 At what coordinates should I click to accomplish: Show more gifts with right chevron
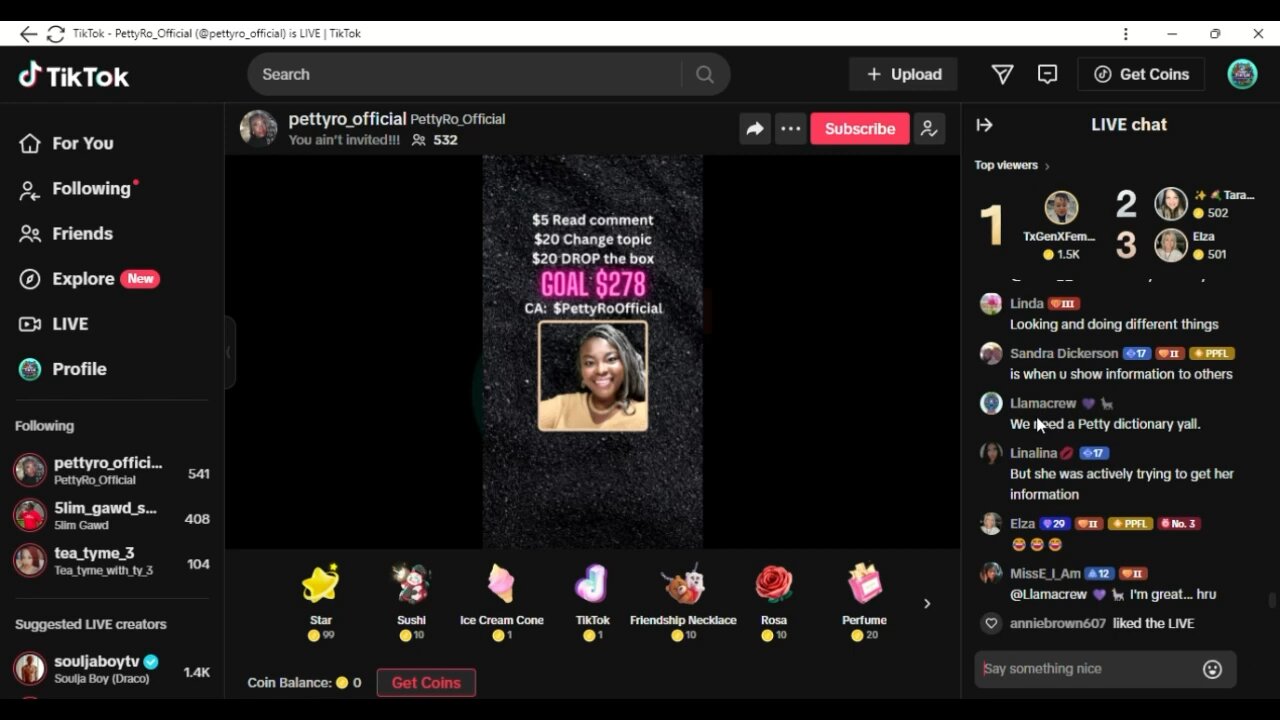point(927,603)
